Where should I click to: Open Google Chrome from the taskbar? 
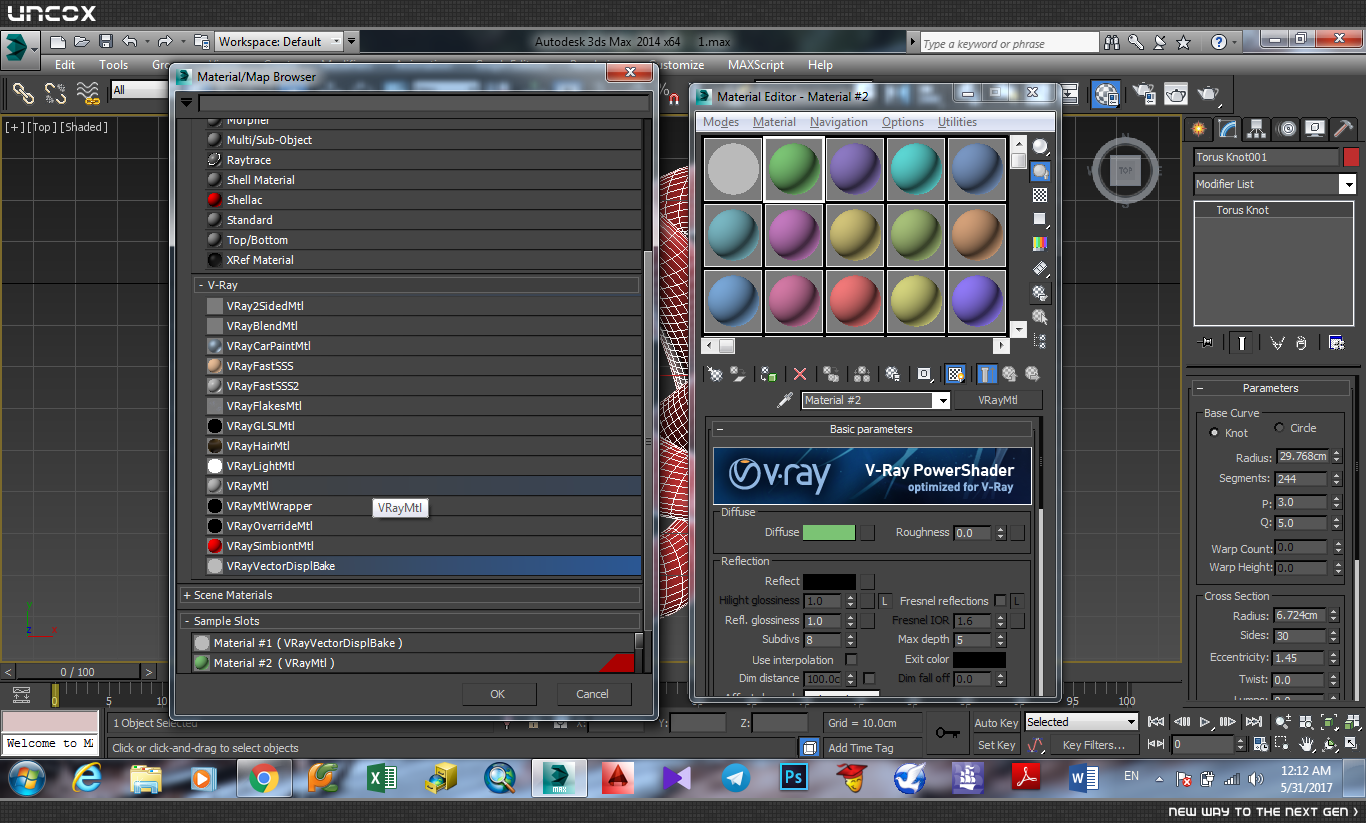(x=263, y=778)
